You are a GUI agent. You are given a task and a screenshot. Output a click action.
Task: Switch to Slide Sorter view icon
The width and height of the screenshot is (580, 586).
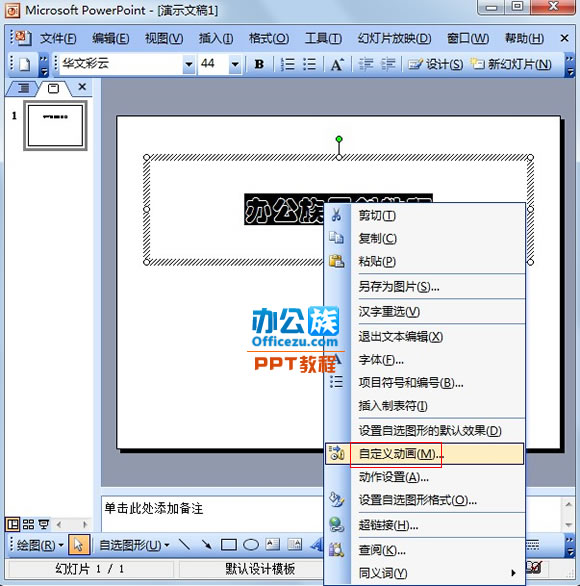click(28, 524)
